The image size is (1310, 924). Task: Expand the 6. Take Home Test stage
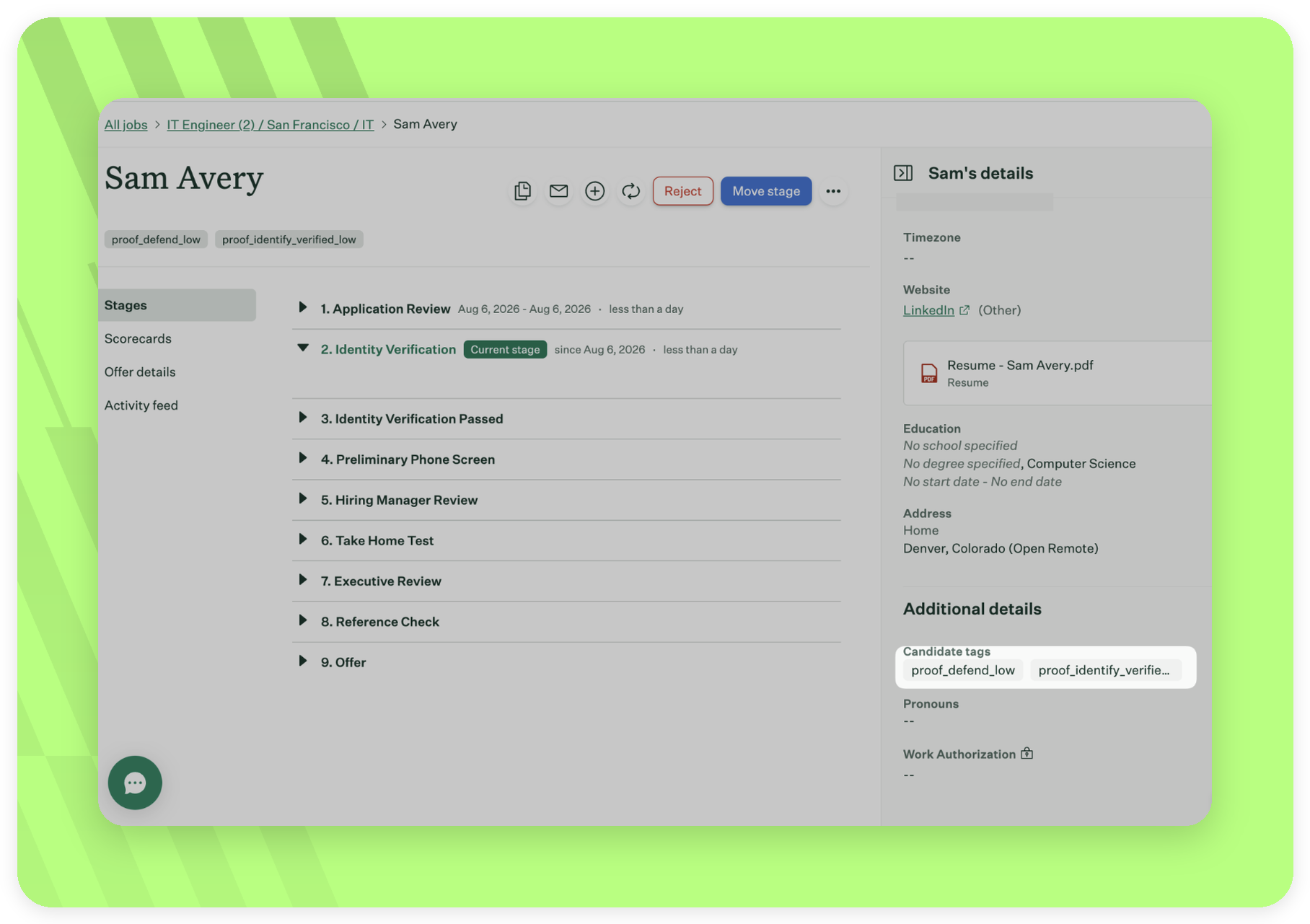(x=303, y=540)
